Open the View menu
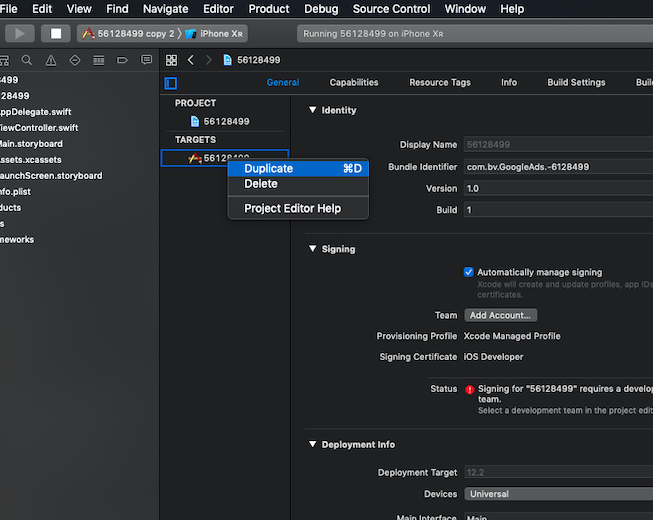The width and height of the screenshot is (653, 520). pyautogui.click(x=79, y=9)
